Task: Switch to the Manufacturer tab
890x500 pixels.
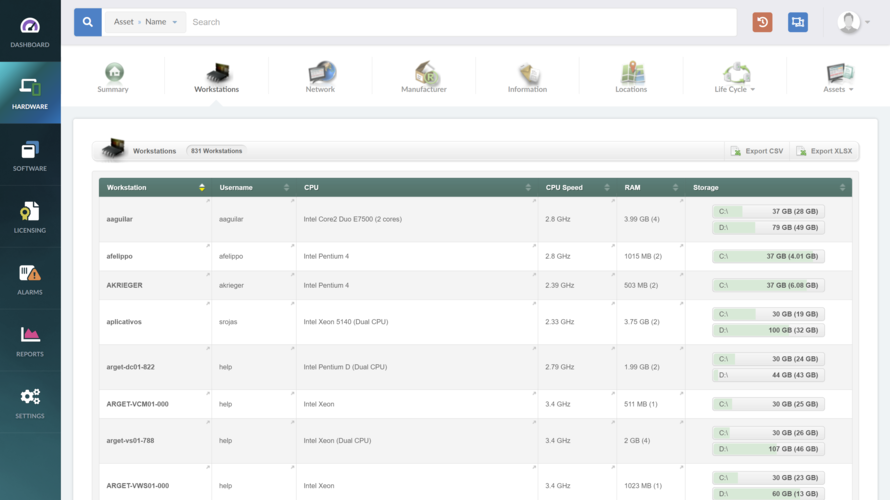Action: 424,77
